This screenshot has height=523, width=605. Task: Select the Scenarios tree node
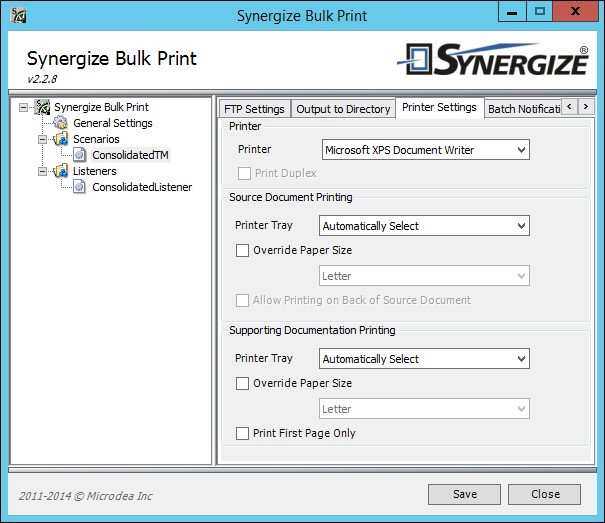(96, 139)
